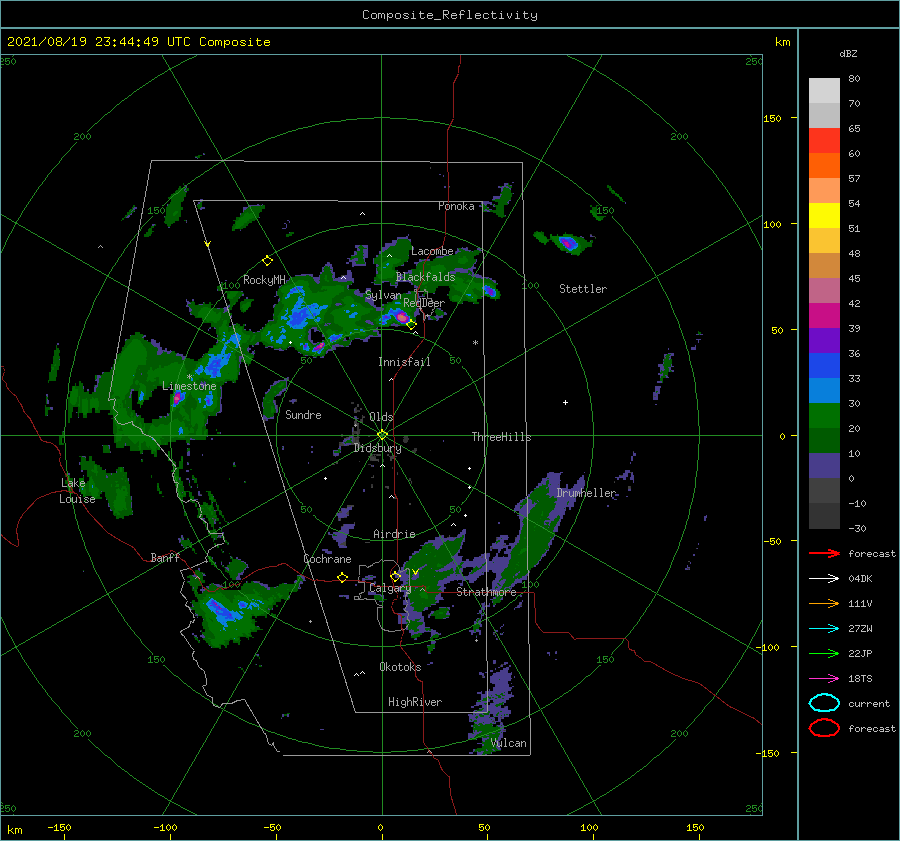
Task: Click the Limestone label
Action: (x=189, y=386)
